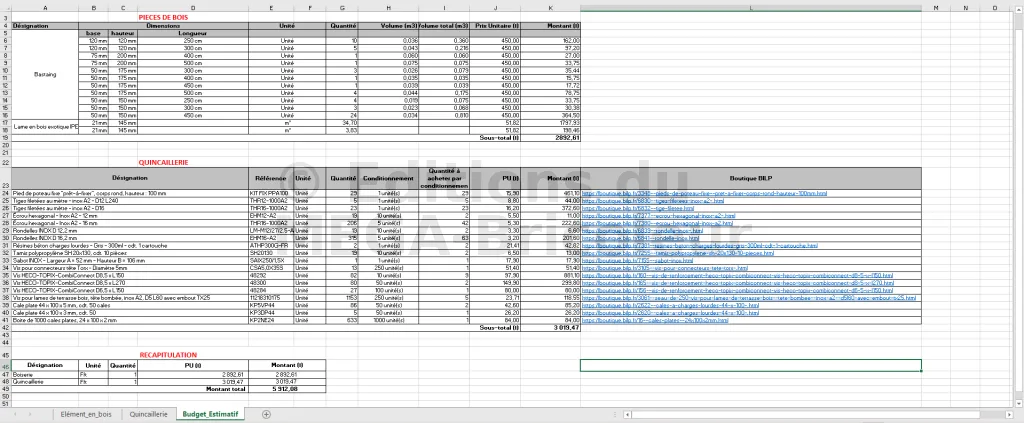Select column L header
The height and width of the screenshot is (423, 1024).
750,7
